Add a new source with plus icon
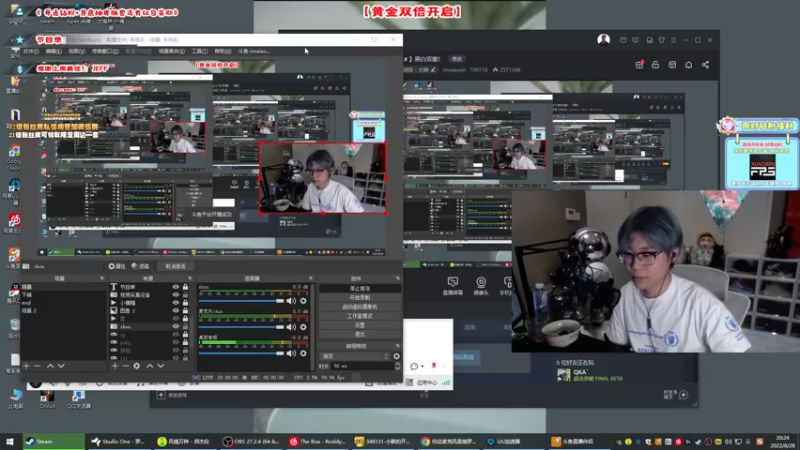Screen dimensions: 800x450 click(115, 366)
